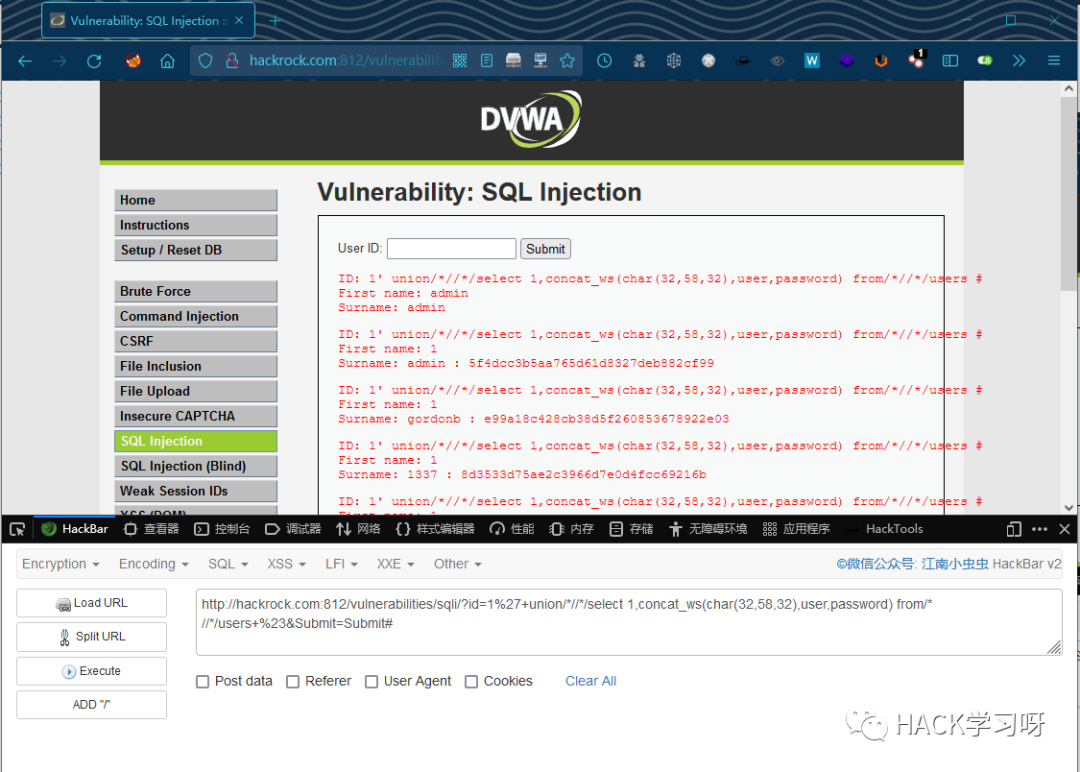Activate the devtools element picker icon
This screenshot has height=772, width=1080.
pyautogui.click(x=17, y=529)
